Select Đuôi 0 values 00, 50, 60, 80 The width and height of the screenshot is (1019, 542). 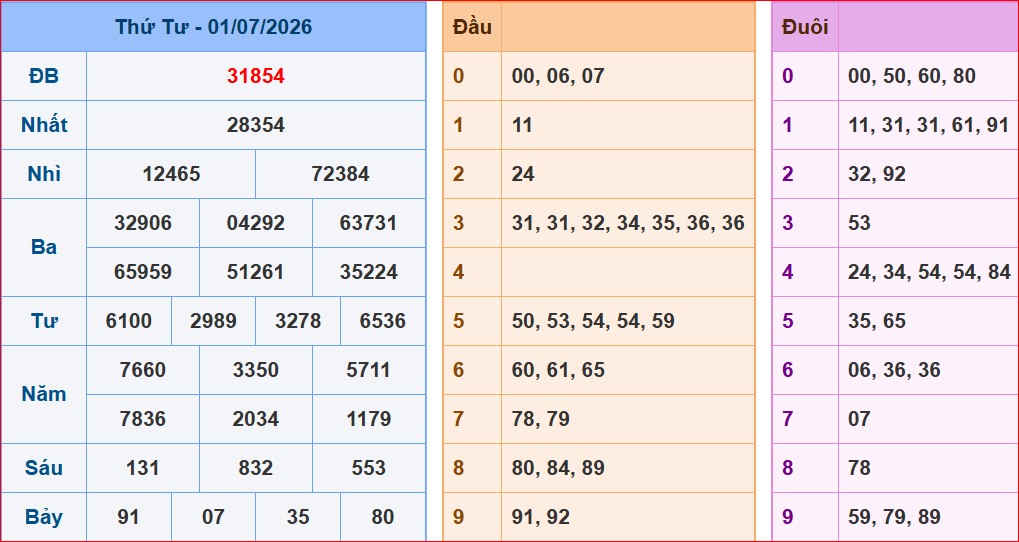pyautogui.click(x=911, y=76)
